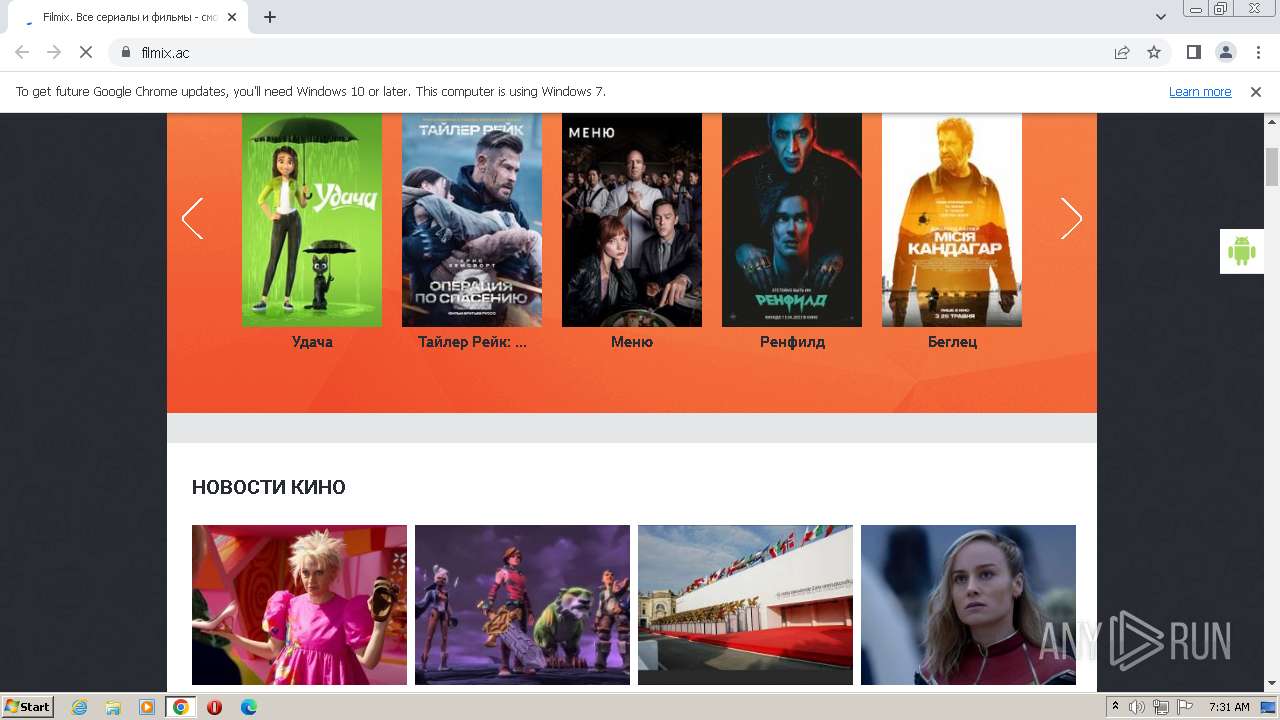The width and height of the screenshot is (1280, 720).
Task: Dismiss the Chrome update notification
Action: click(1256, 91)
